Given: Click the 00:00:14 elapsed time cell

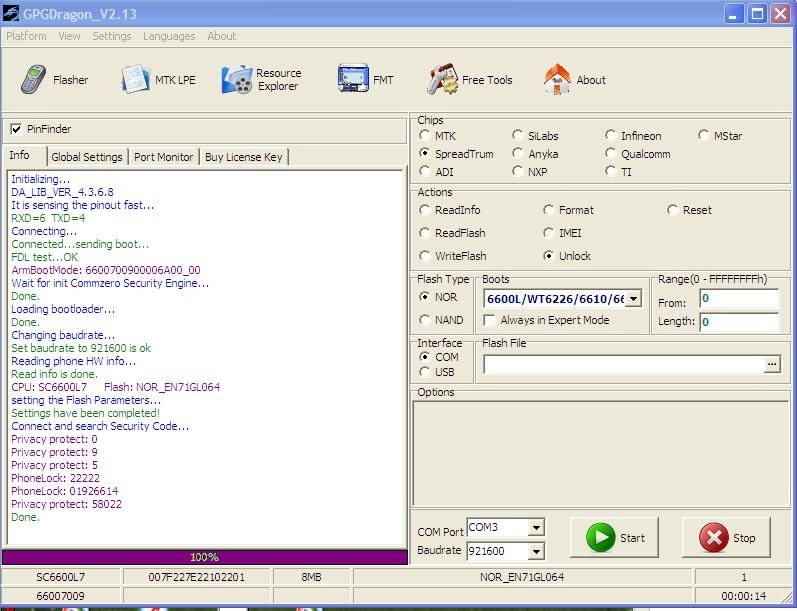Looking at the screenshot, I should point(743,595).
